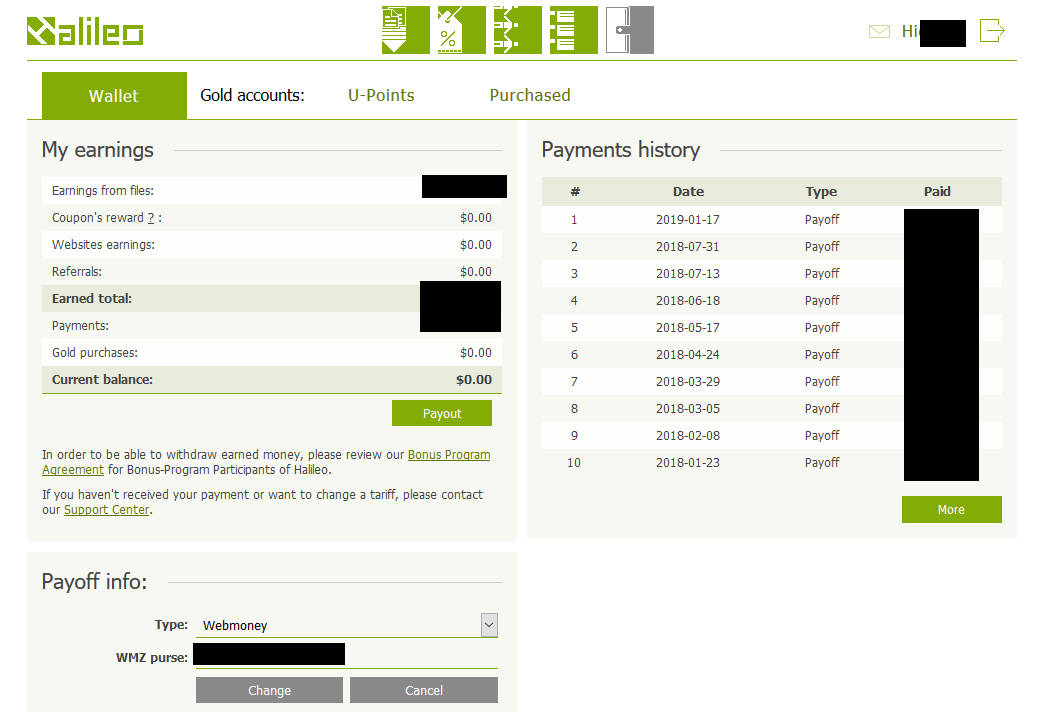Click the gray wallet icon

pyautogui.click(x=629, y=30)
